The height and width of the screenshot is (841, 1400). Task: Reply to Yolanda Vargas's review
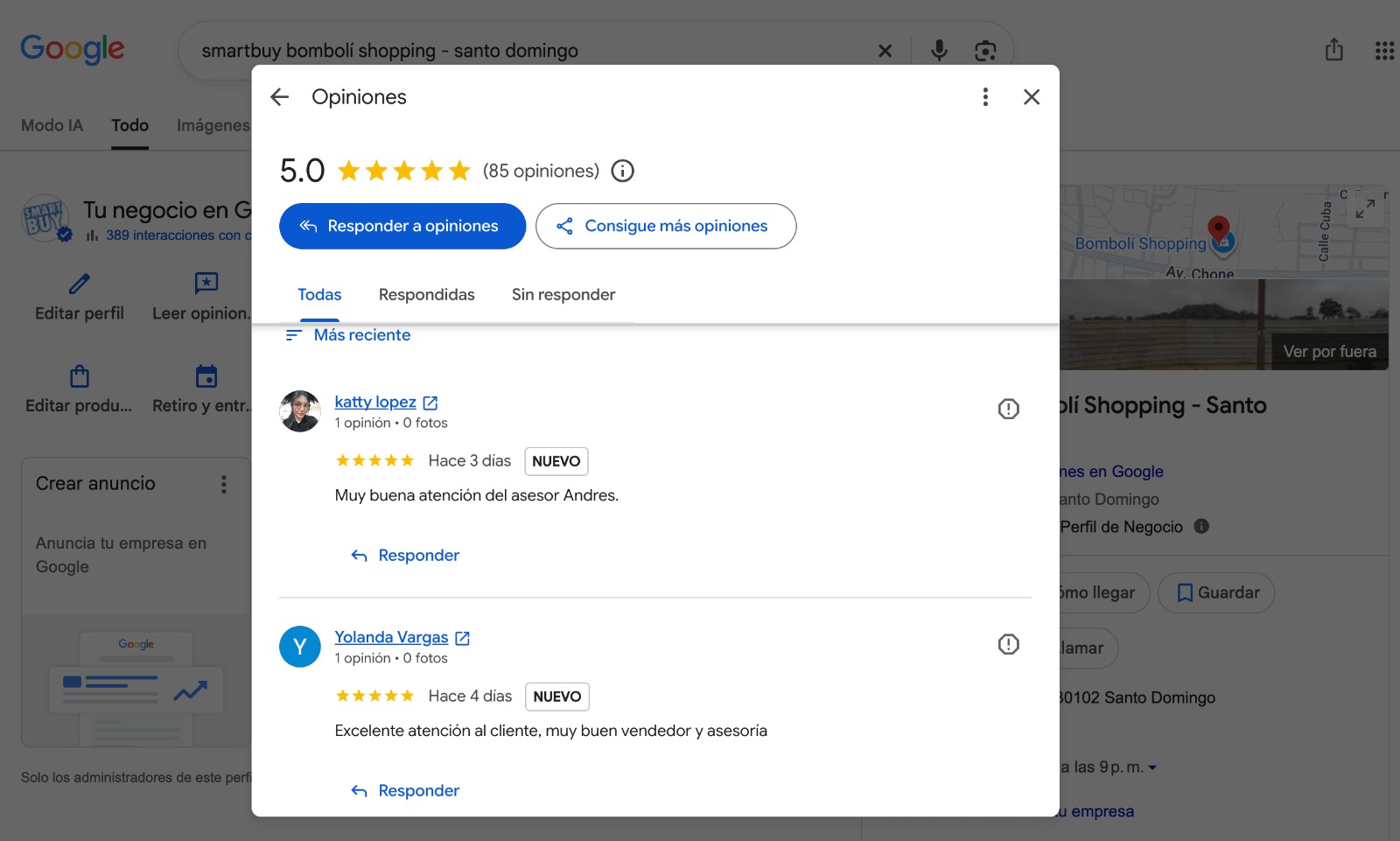[x=405, y=791]
